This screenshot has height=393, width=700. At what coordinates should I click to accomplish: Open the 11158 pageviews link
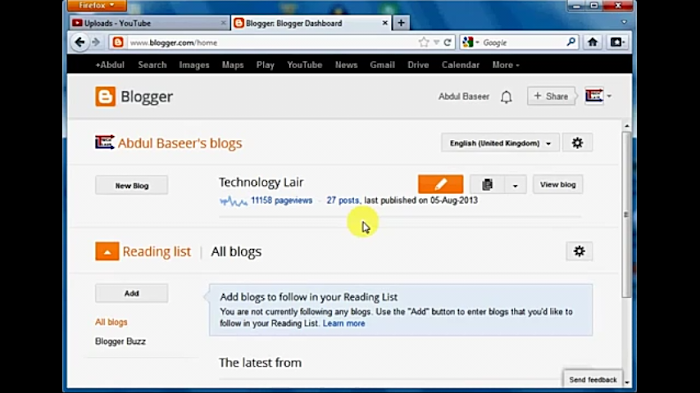click(x=281, y=201)
